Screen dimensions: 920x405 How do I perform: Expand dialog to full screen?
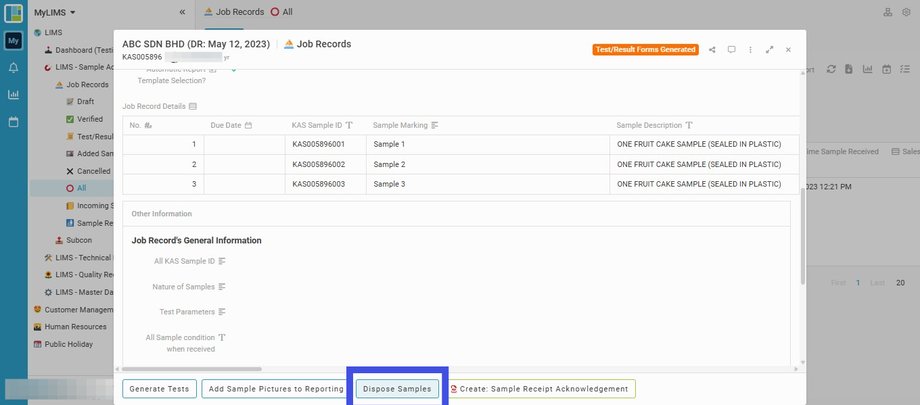(769, 50)
